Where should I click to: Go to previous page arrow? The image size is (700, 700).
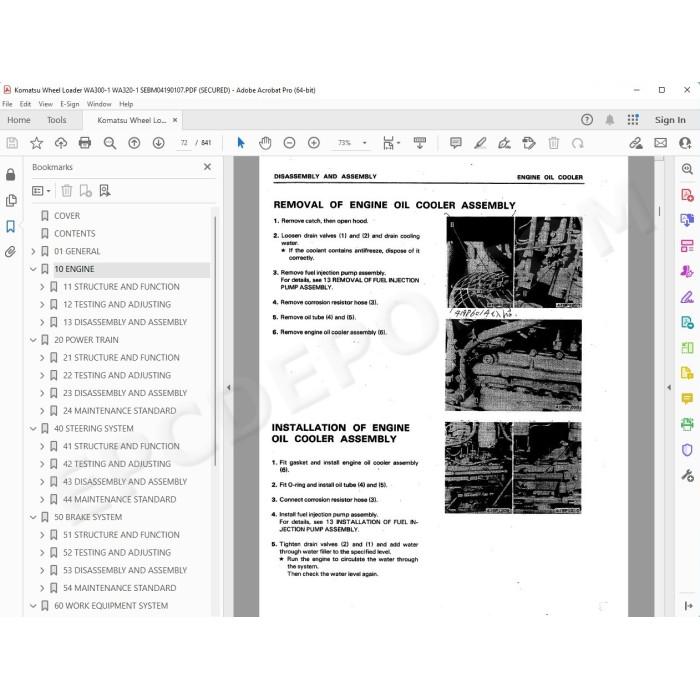click(134, 143)
